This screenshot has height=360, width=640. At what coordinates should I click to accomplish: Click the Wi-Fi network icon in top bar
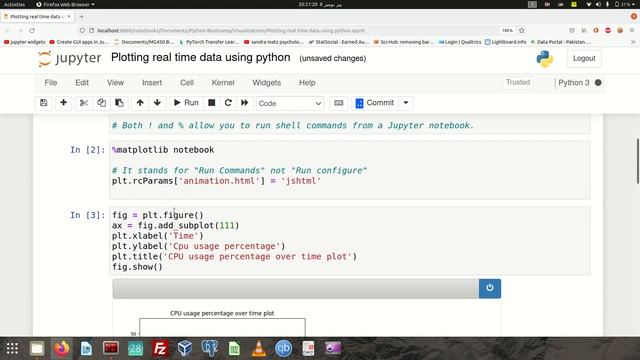tap(589, 4)
